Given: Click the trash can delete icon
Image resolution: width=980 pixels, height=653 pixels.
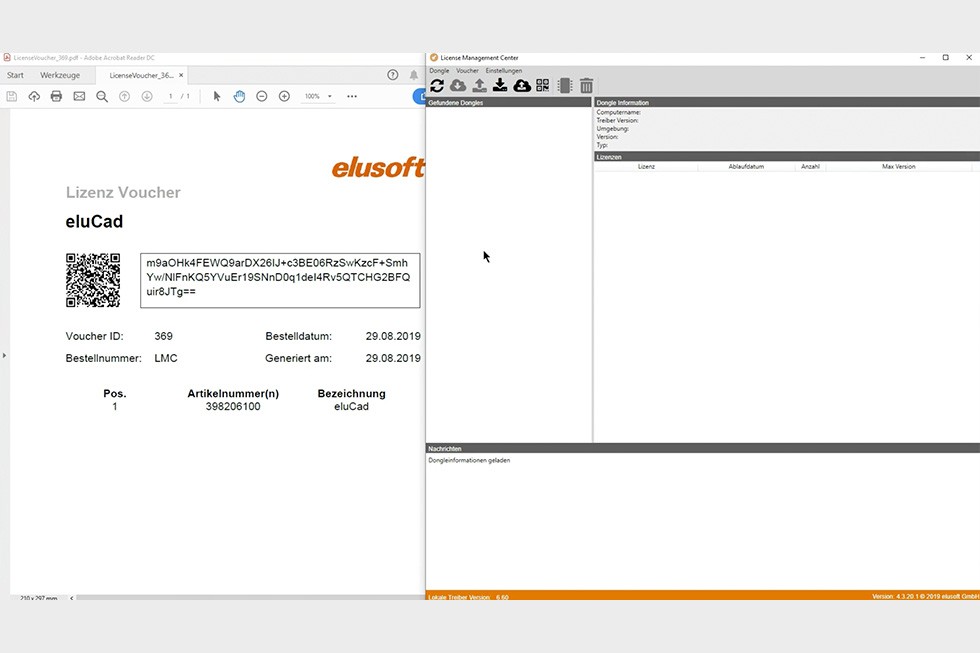Looking at the screenshot, I should click(x=586, y=86).
